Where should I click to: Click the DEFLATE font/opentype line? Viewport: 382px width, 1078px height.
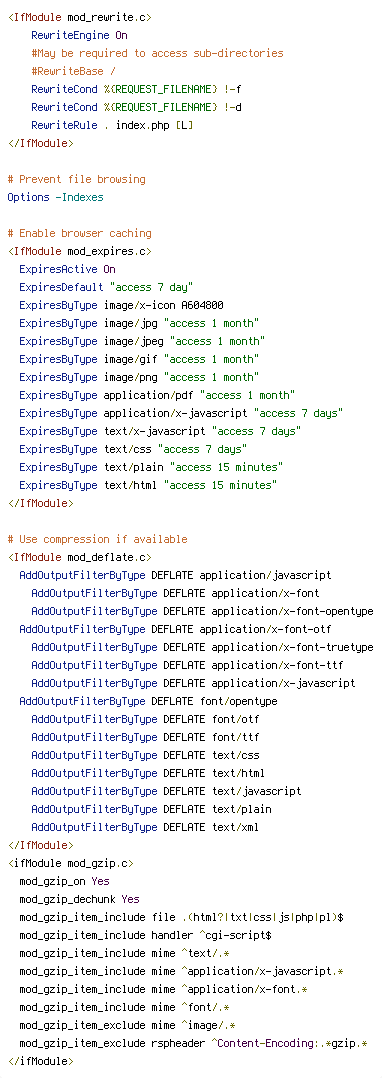pyautogui.click(x=148, y=701)
